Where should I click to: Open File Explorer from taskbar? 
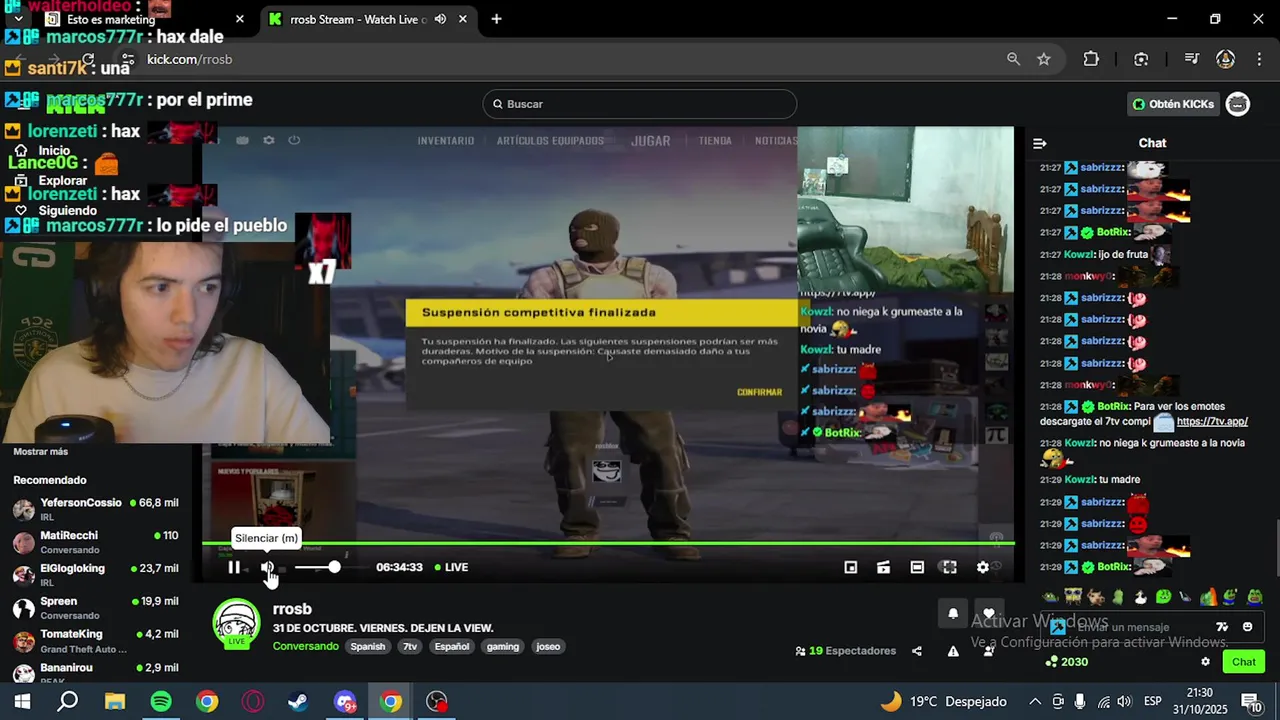(x=115, y=701)
